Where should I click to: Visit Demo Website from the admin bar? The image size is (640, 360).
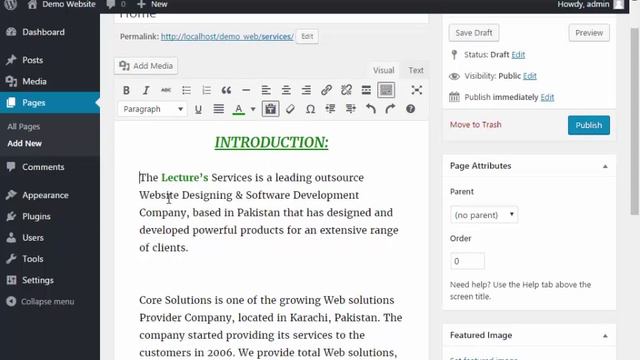62,4
